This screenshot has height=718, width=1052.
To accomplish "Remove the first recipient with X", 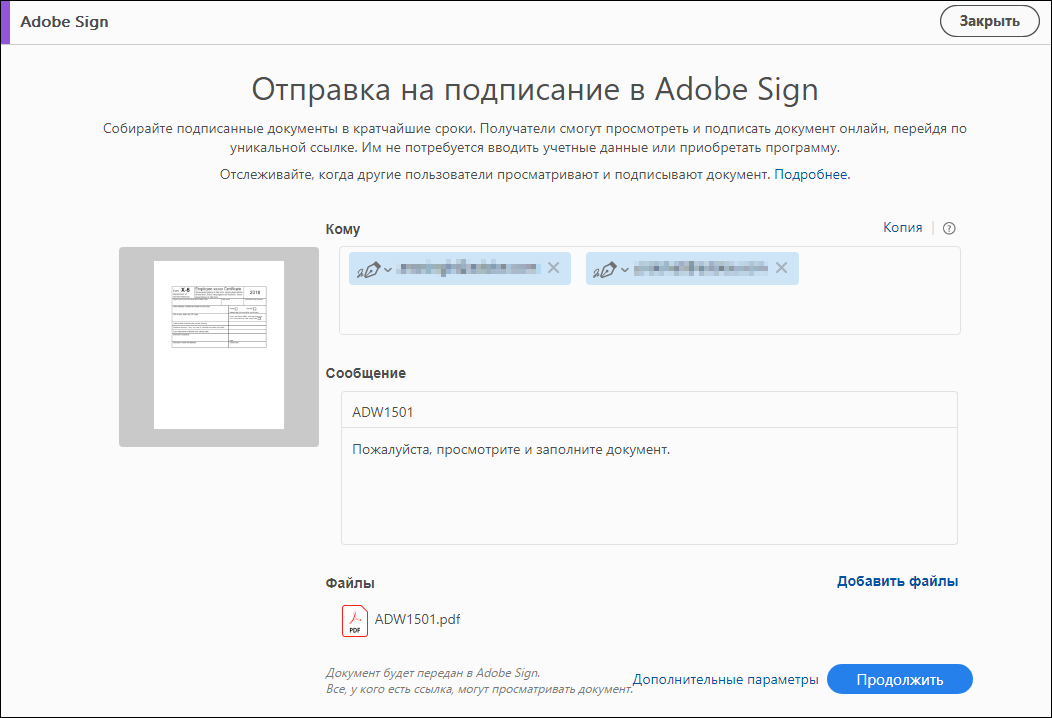I will pyautogui.click(x=552, y=268).
